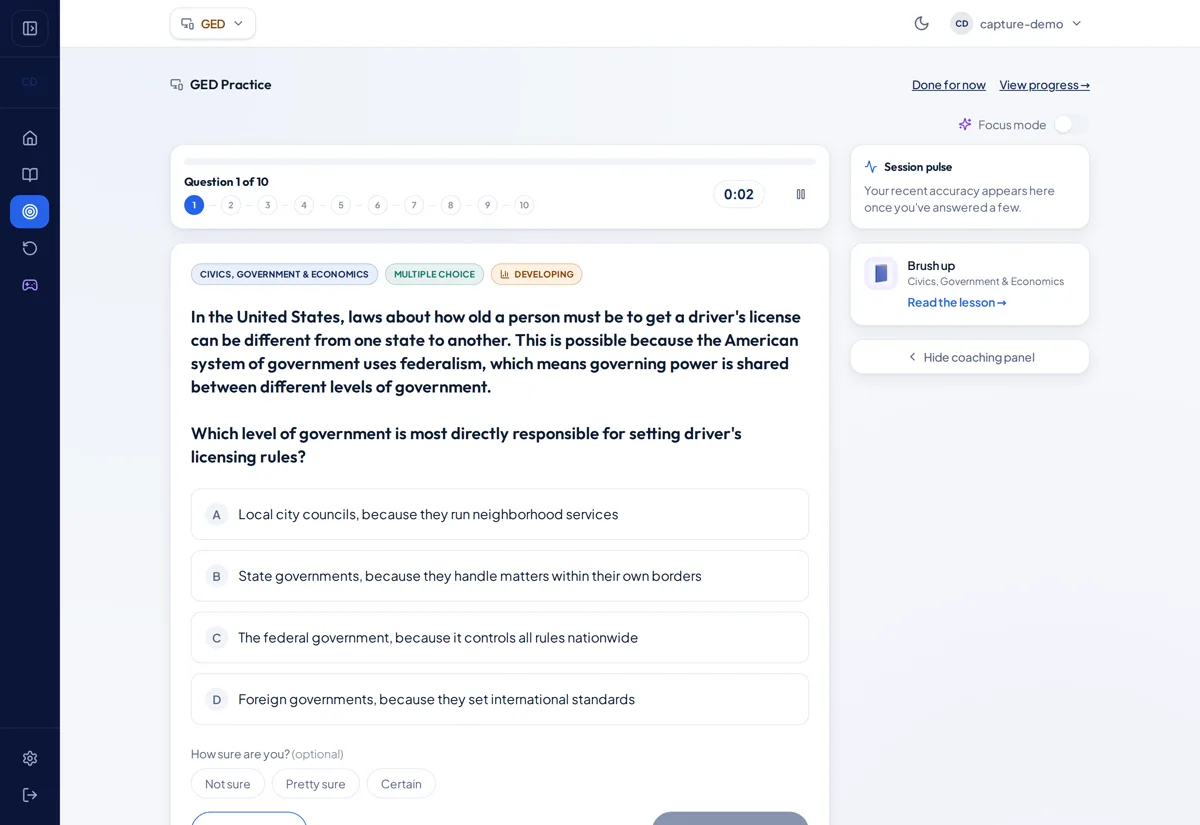Choose the Certain confidence option
The width and height of the screenshot is (1200, 825).
coord(401,784)
